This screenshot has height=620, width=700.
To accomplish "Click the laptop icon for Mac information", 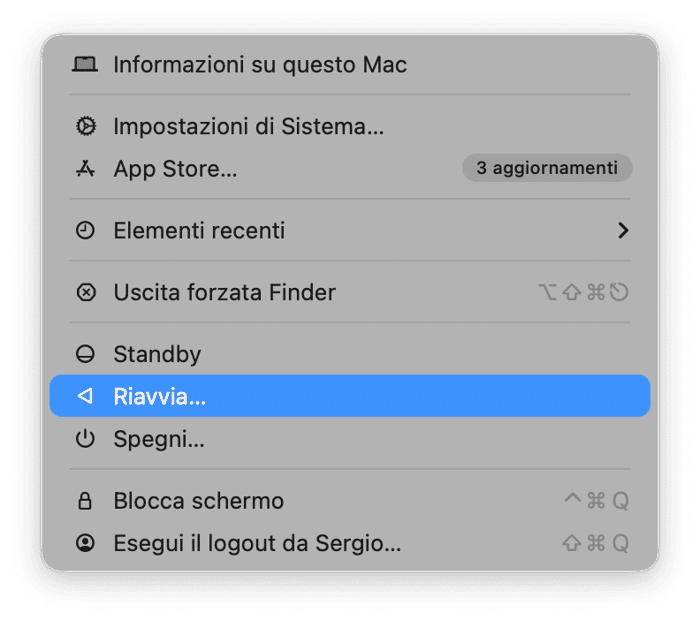I will pos(86,65).
